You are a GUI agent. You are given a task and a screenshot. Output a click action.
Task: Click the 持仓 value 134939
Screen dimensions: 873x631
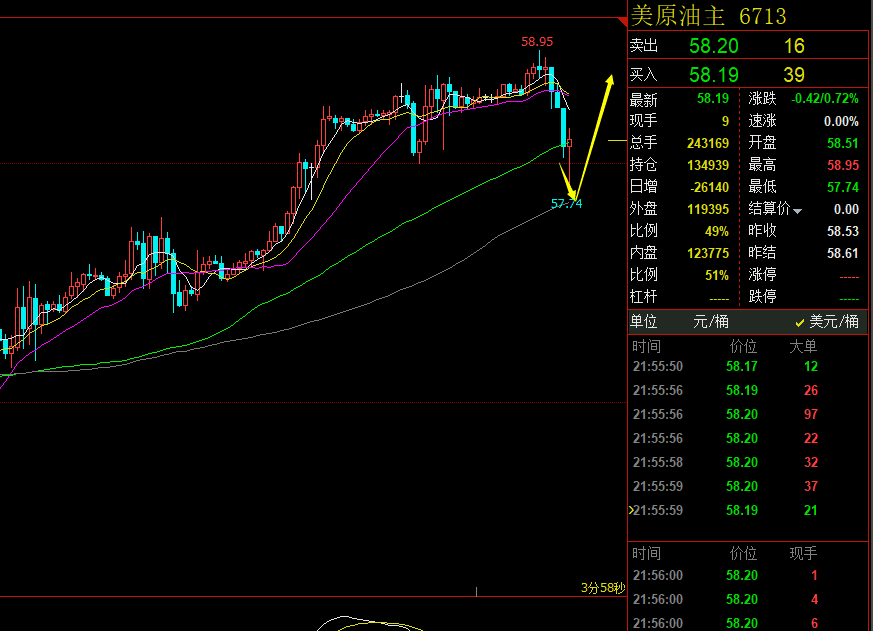[708, 165]
